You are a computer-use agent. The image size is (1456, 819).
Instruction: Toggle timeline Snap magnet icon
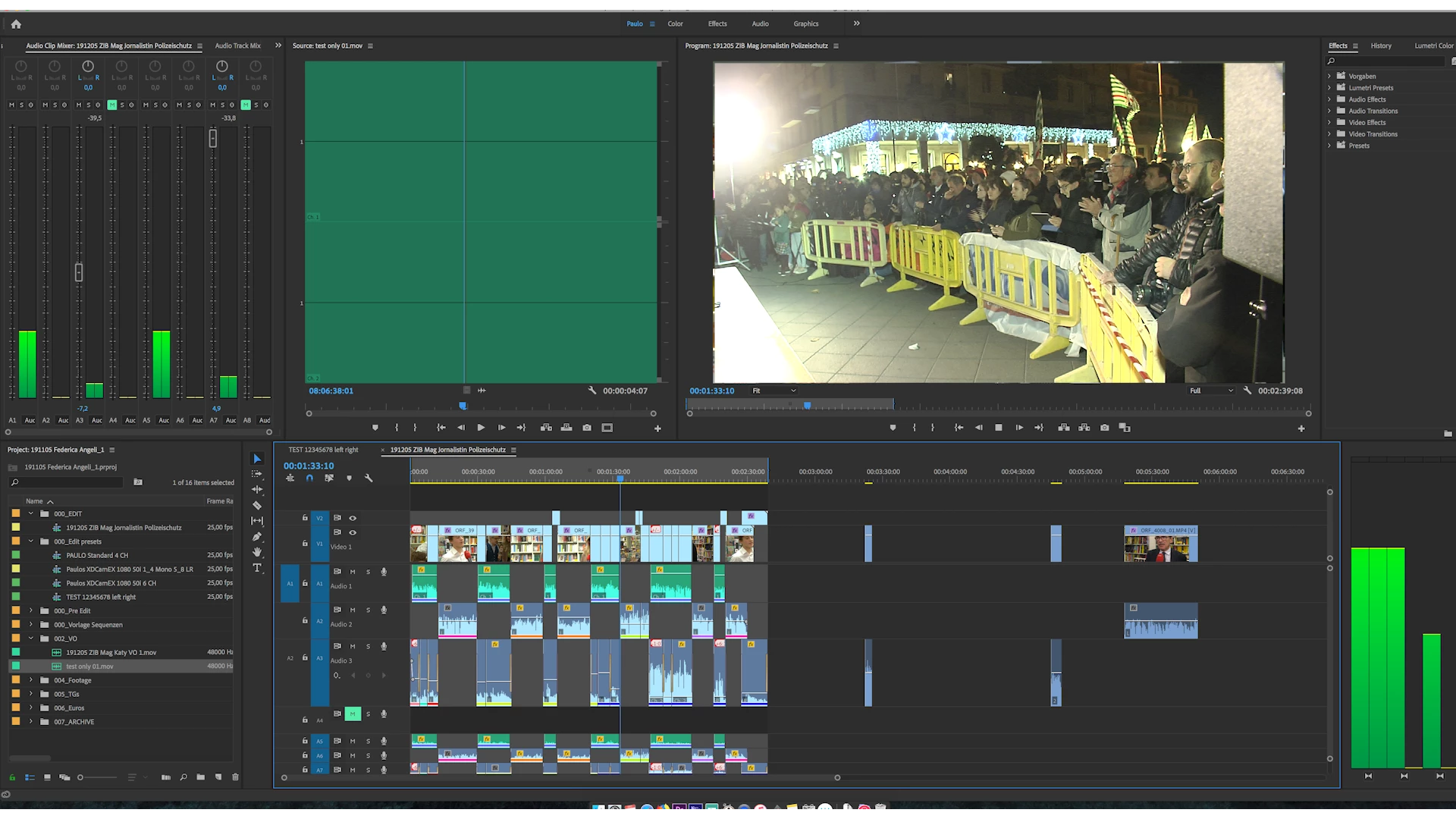309,479
